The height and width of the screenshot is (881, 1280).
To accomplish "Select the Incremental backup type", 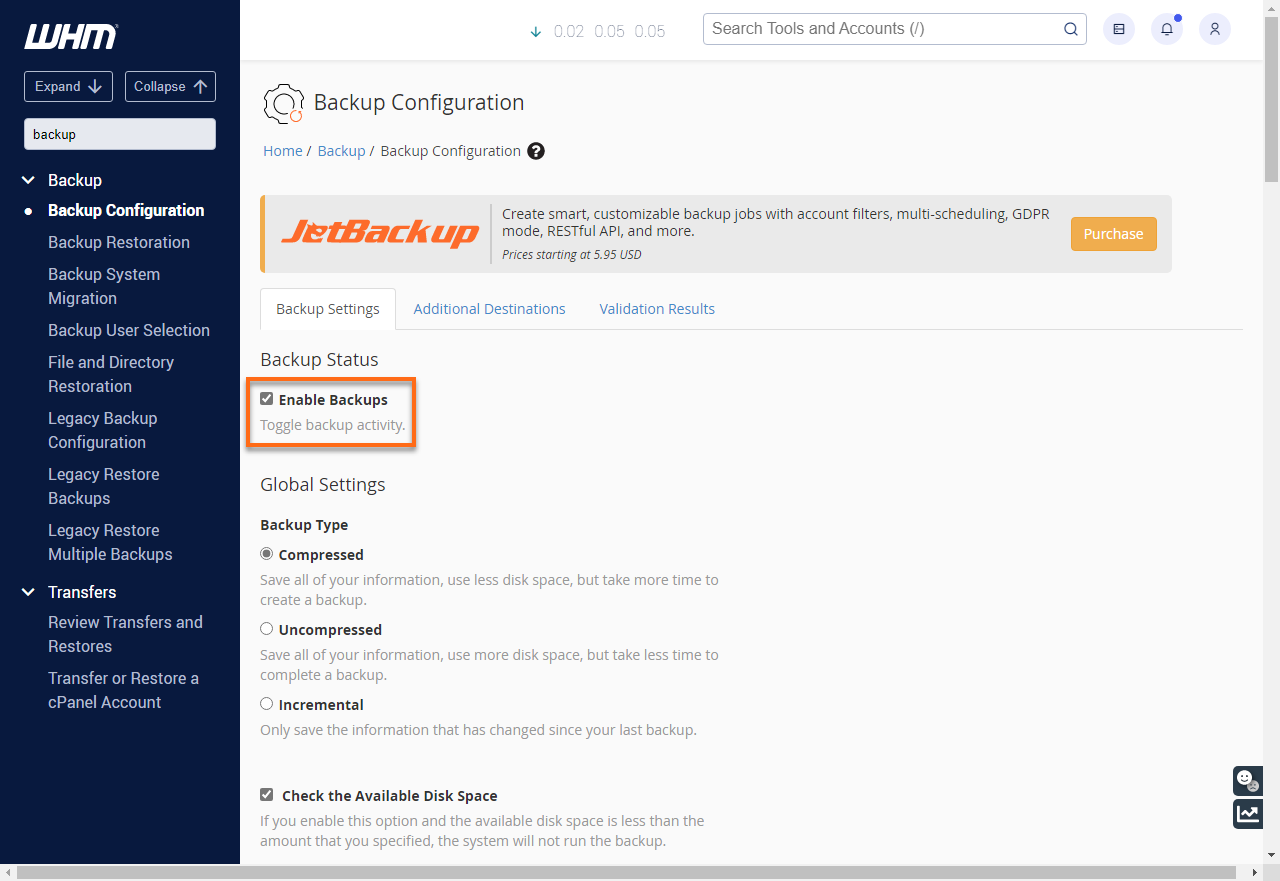I will tap(266, 703).
